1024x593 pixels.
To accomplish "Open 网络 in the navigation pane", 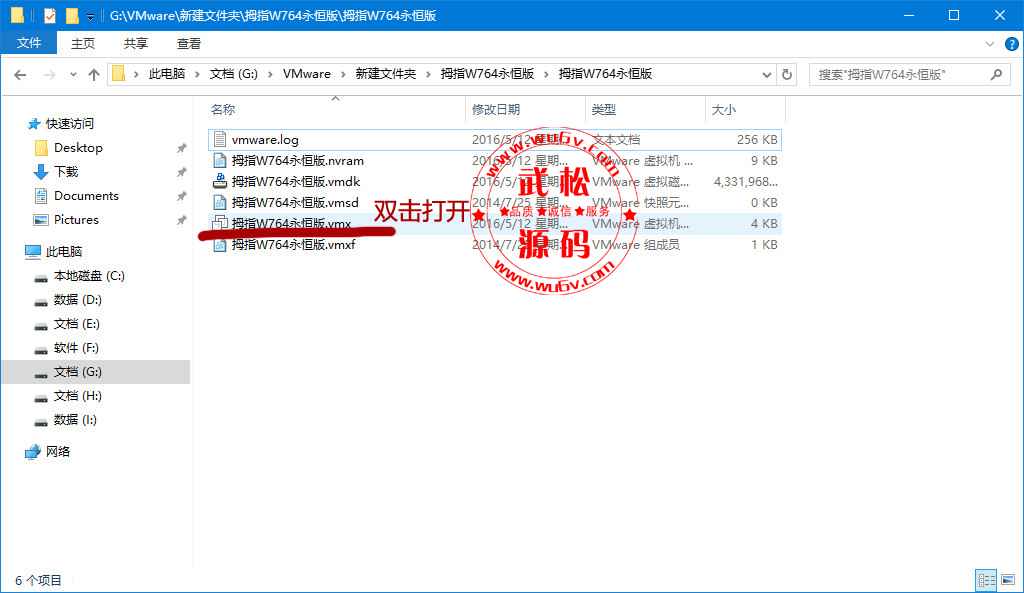I will click(x=57, y=451).
